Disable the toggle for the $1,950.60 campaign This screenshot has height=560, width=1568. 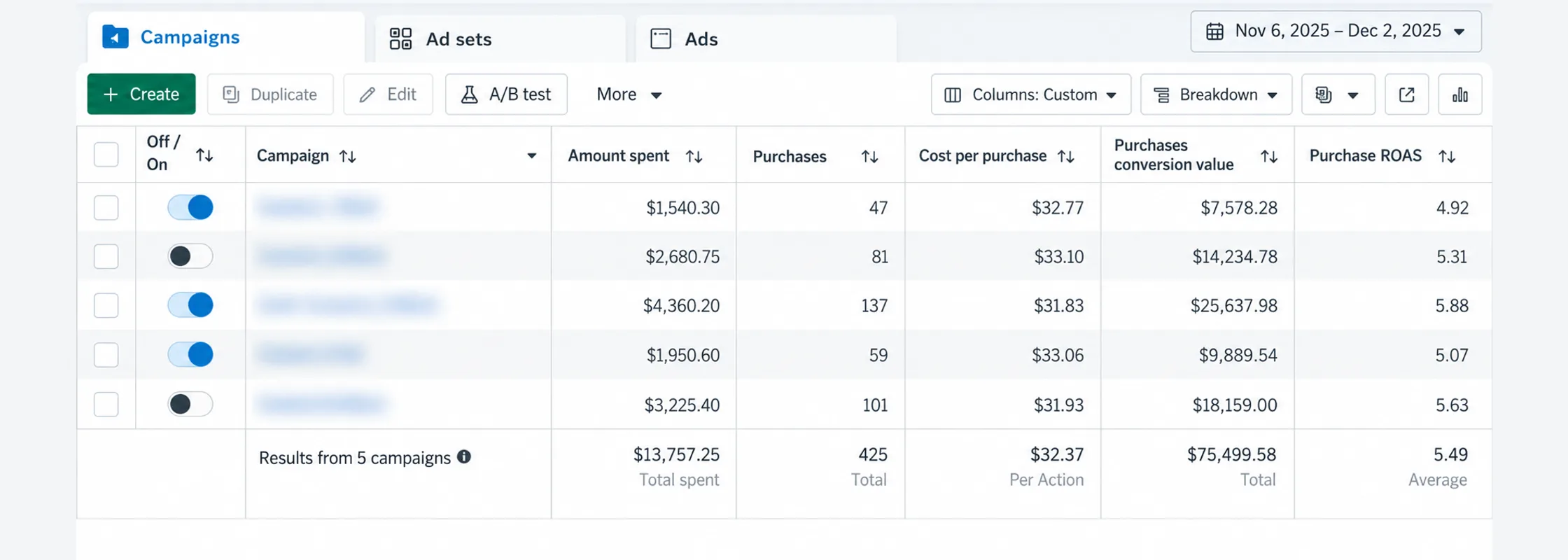190,354
